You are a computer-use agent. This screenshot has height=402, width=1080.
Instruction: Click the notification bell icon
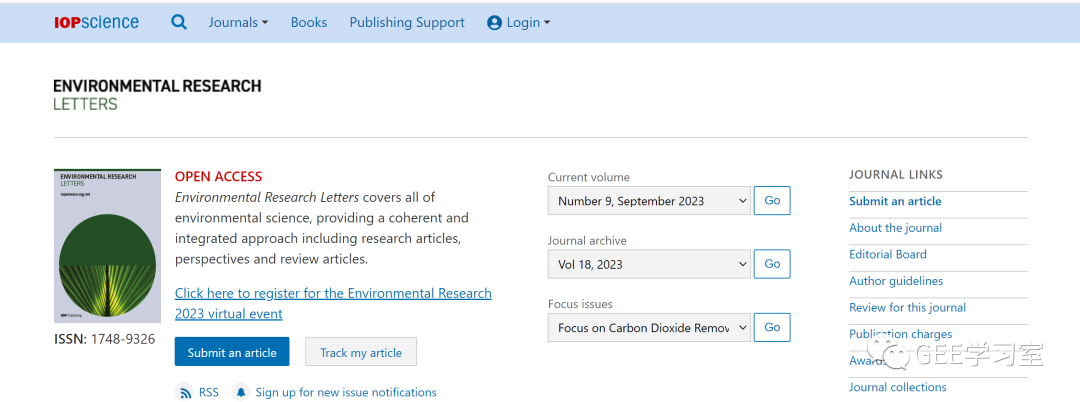point(240,392)
